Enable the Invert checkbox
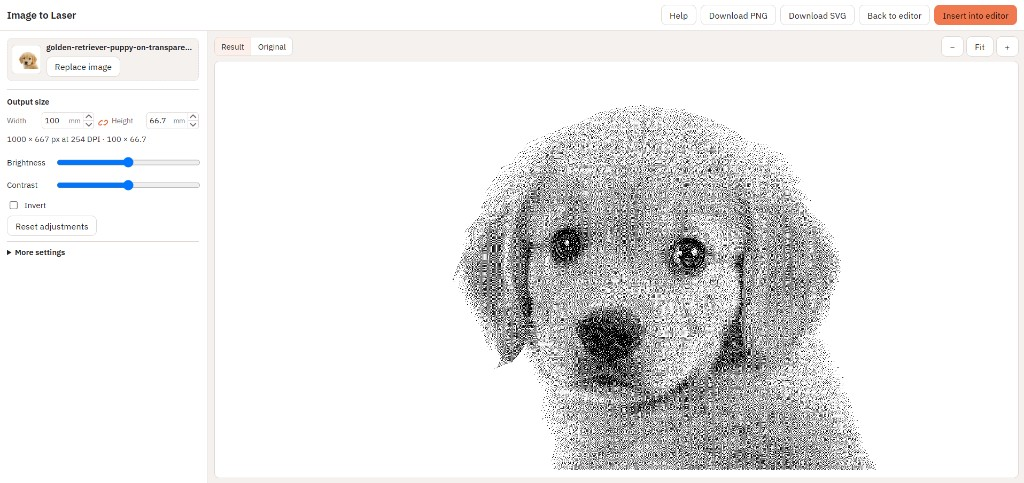1024x483 pixels. pyautogui.click(x=14, y=205)
